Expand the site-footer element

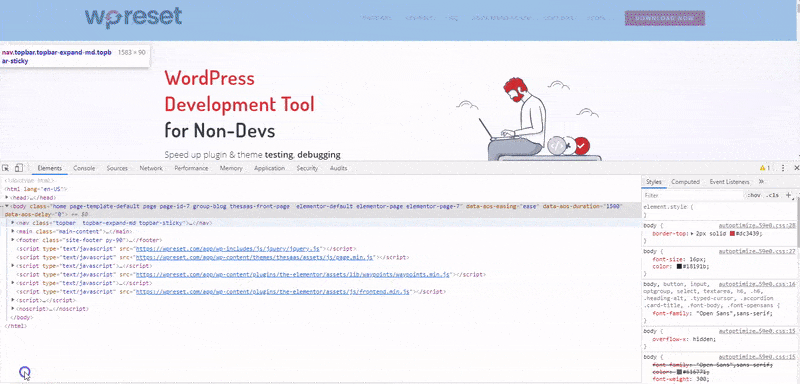coord(13,240)
